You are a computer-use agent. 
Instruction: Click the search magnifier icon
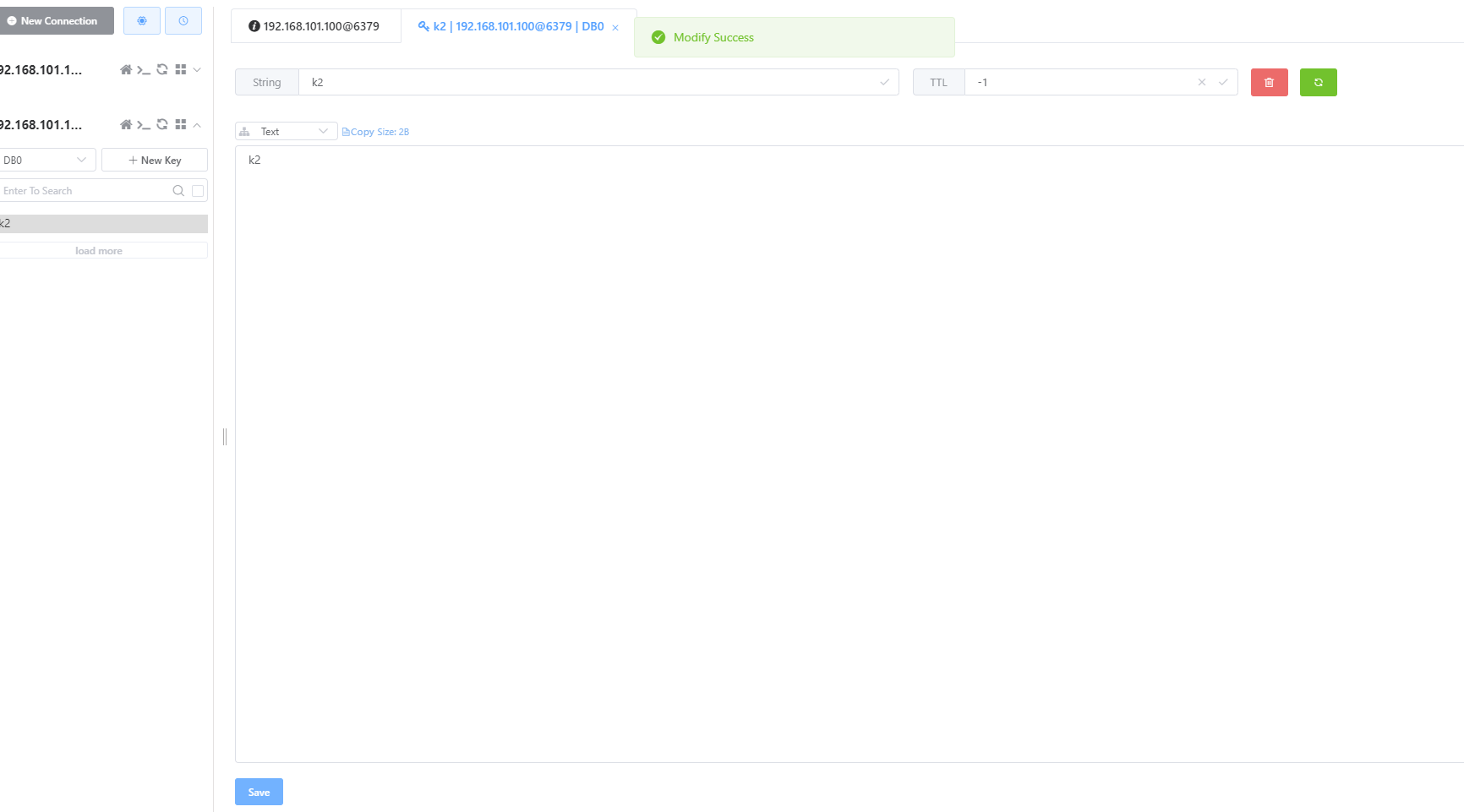178,191
